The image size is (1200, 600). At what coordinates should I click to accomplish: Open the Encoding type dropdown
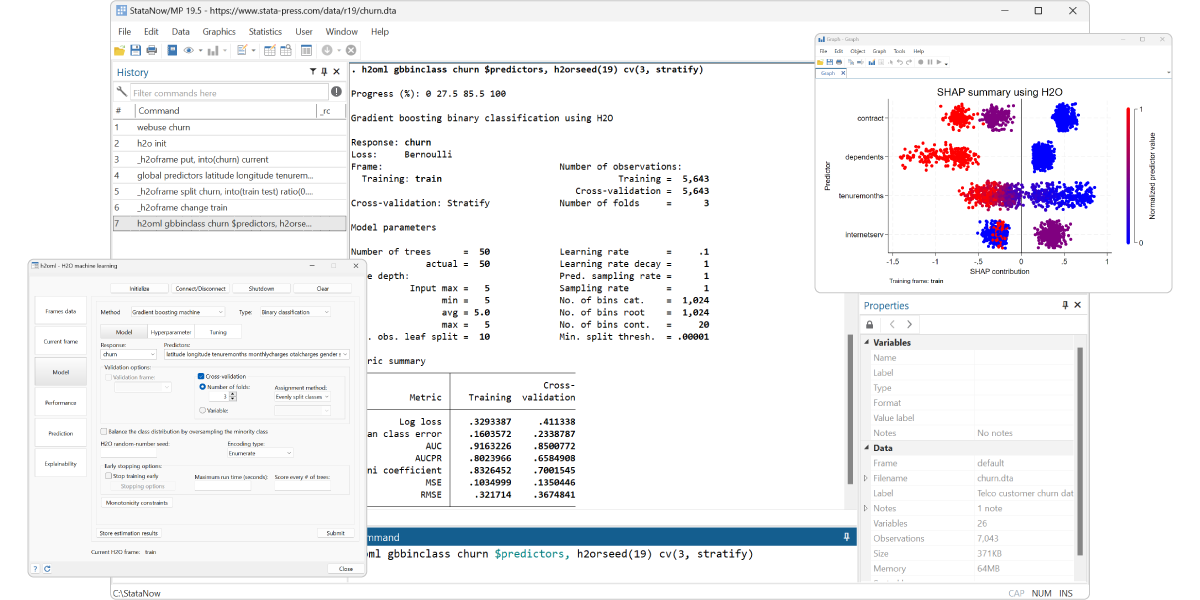tap(259, 453)
